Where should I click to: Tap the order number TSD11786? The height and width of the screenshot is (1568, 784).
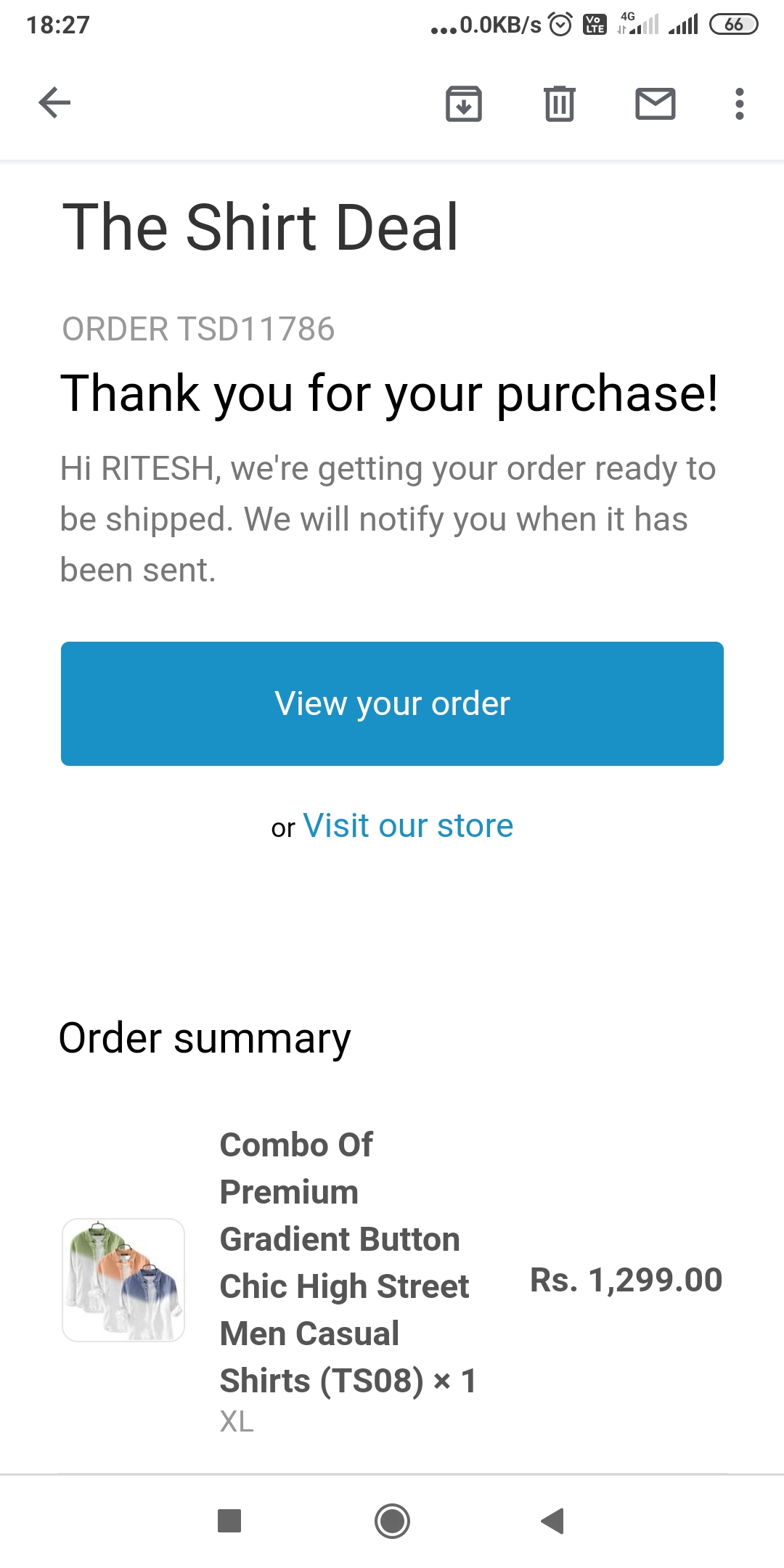pos(198,329)
